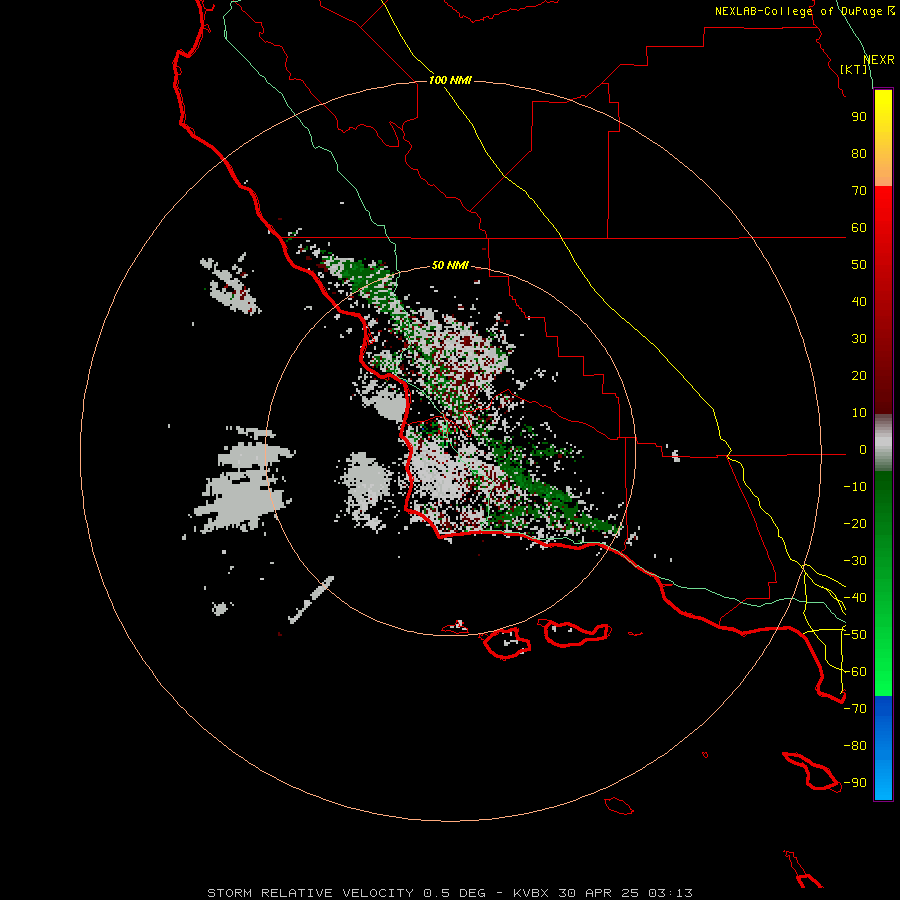Click the KVBX station identifier
Viewport: 900px width, 900px height.
[x=531, y=893]
